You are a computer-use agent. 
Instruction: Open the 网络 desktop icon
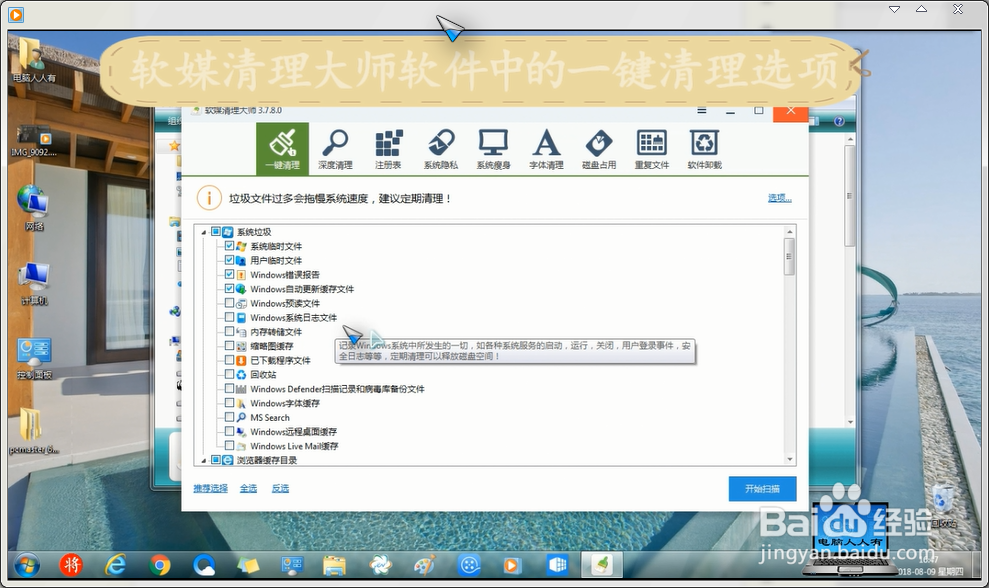[x=33, y=208]
